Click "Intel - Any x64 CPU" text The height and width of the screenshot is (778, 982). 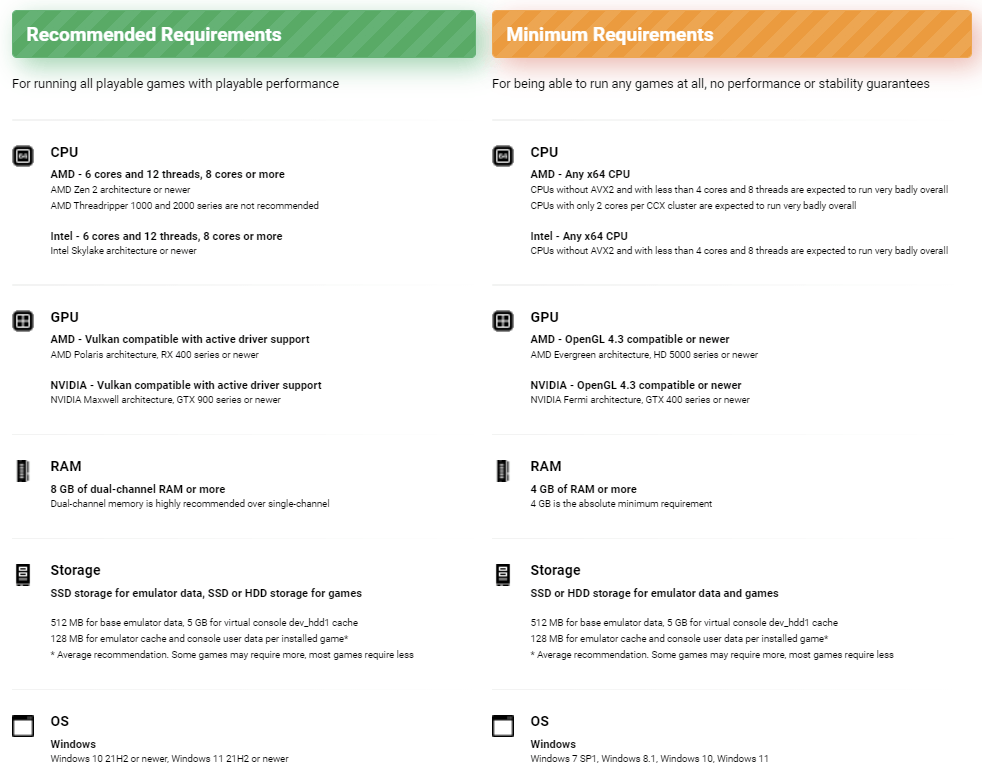click(579, 236)
